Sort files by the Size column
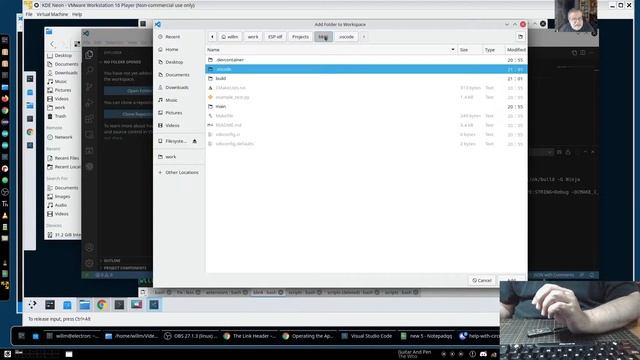This screenshot has width=640, height=360. [469, 50]
